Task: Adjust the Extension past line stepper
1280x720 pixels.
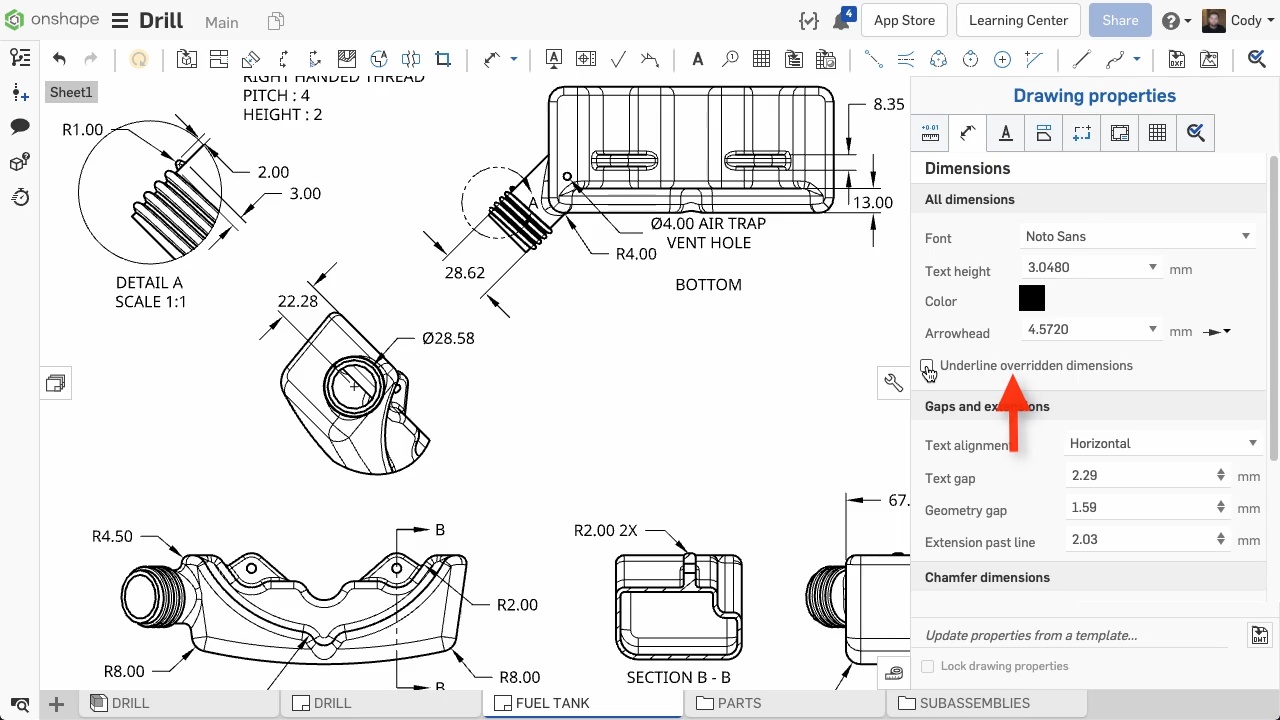Action: click(1220, 540)
